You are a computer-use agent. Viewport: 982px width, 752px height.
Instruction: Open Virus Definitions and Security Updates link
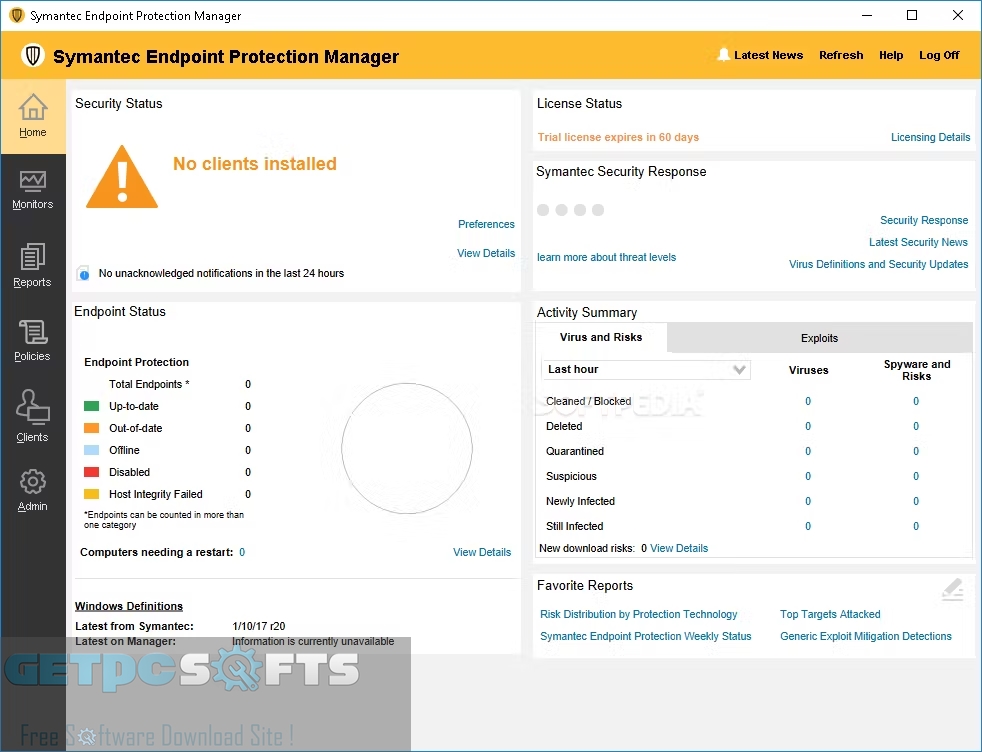click(x=878, y=264)
